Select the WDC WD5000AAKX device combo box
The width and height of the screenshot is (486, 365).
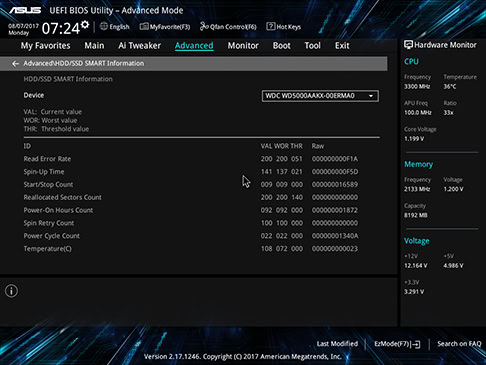click(x=320, y=96)
